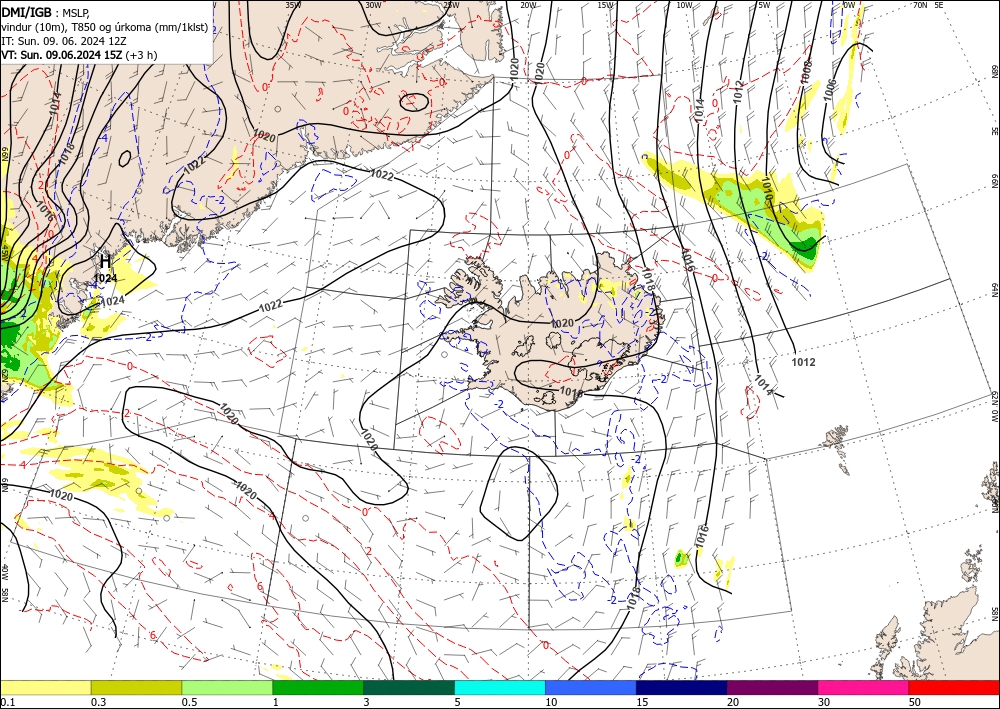Click the DMI/IGB title text
1000x709 pixels.
(27, 11)
